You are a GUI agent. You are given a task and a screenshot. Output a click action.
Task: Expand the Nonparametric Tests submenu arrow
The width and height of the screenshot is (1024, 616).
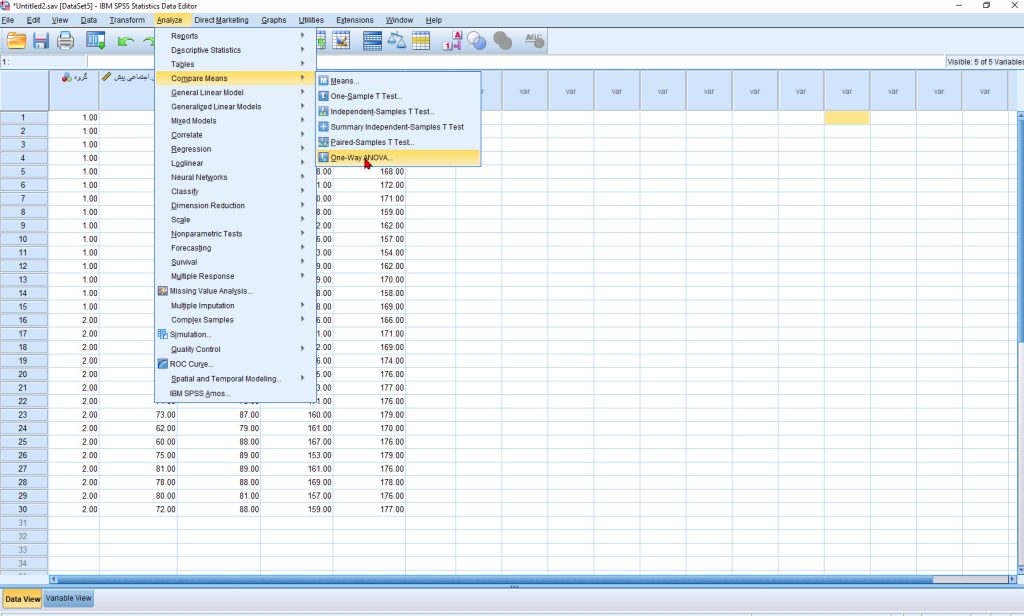point(302,234)
